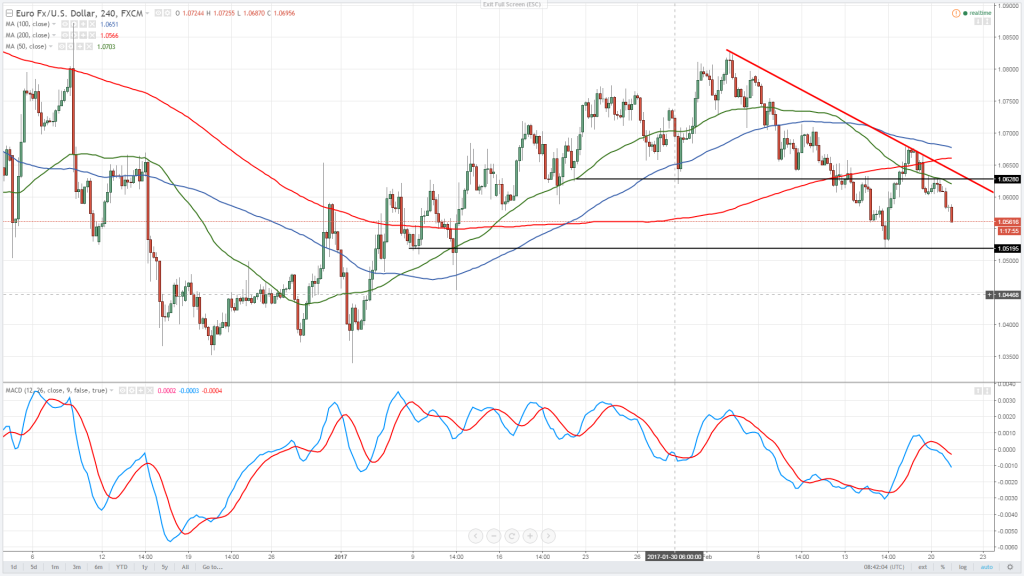Open the MACD indicator dropdown arrow
The image size is (1024, 576).
pos(112,391)
